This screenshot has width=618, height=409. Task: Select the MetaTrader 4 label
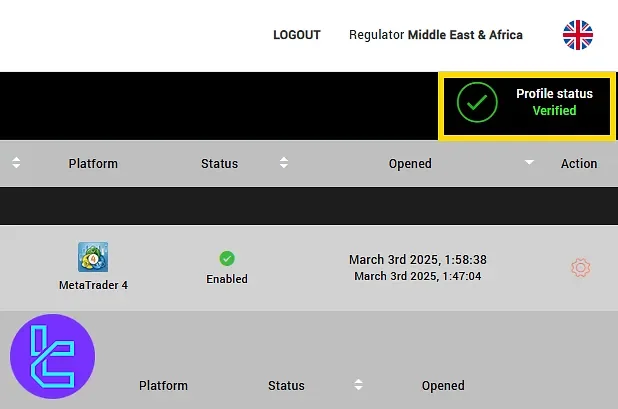tap(93, 285)
